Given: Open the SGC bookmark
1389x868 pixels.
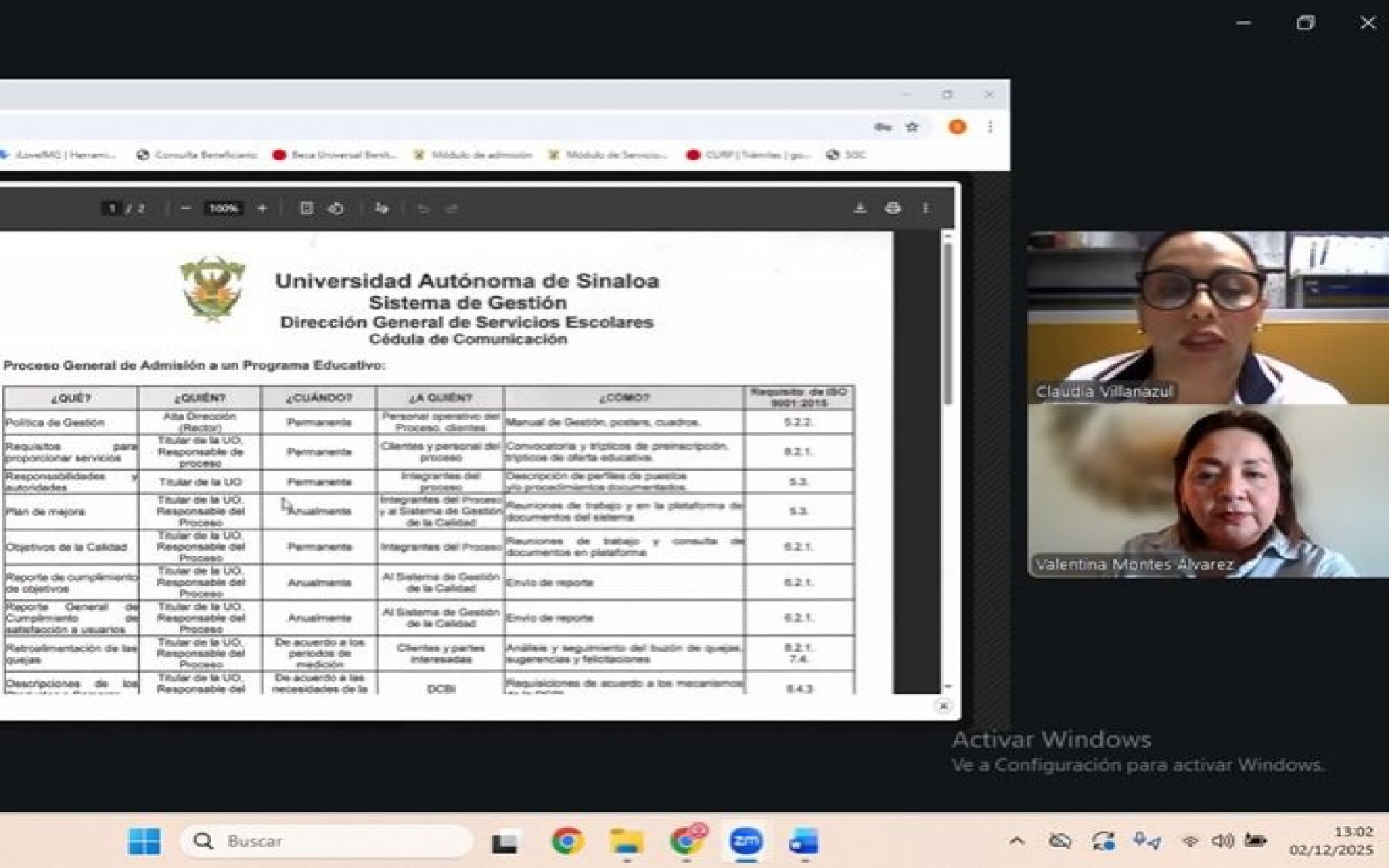Looking at the screenshot, I should (x=849, y=154).
